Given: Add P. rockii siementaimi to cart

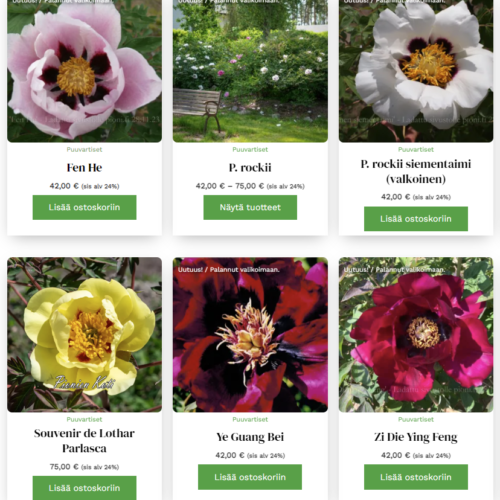Looking at the screenshot, I should 416,219.
